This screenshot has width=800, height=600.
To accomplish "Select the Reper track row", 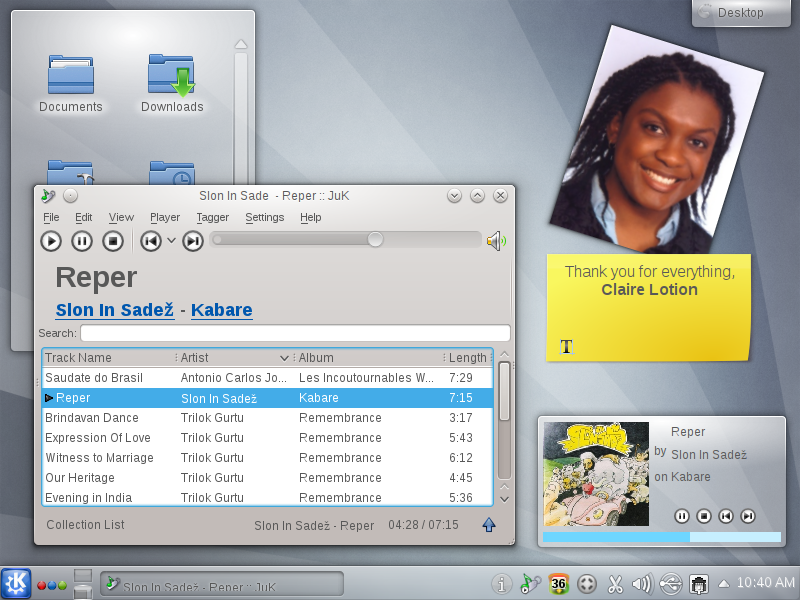I will tap(267, 398).
